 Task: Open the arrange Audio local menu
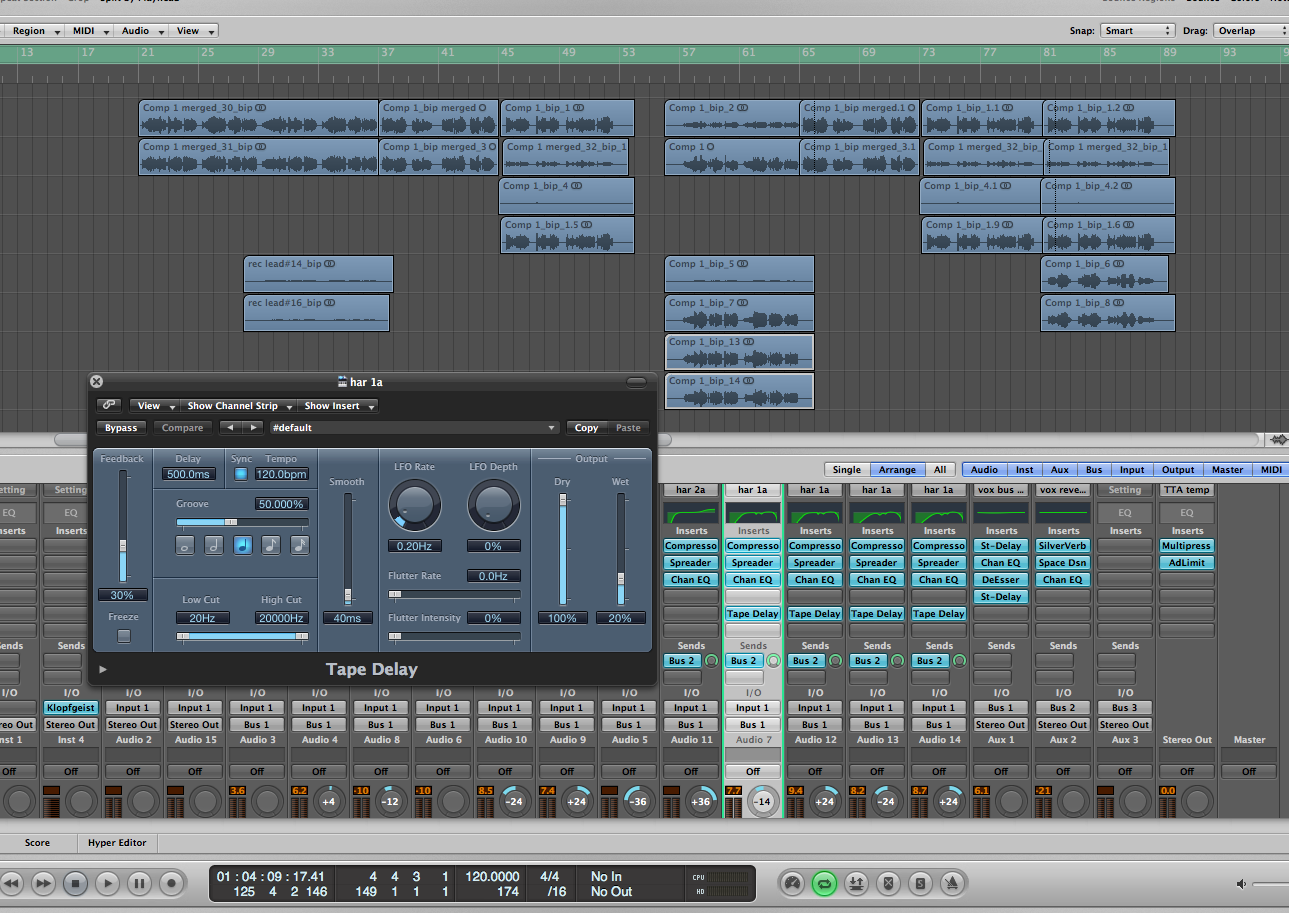pos(140,31)
